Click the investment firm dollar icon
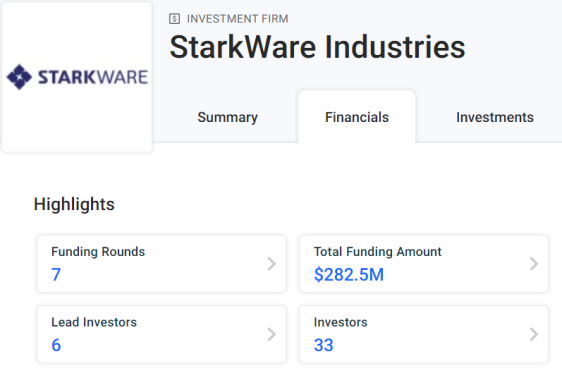Viewport: 562px width, 373px height. [x=175, y=19]
